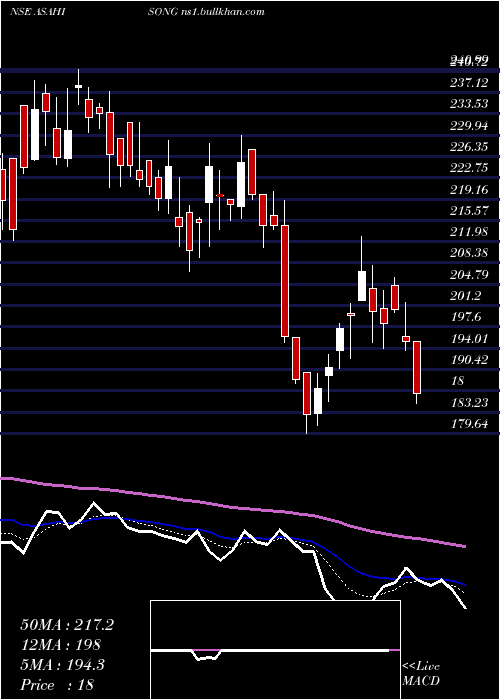500x700 pixels.
Task: Click the 194.01 price axis label
Action: [x=469, y=338]
